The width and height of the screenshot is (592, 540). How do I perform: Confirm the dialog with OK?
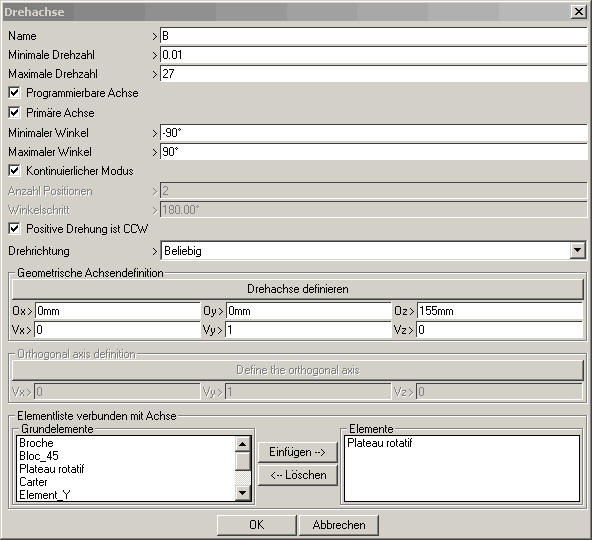(257, 525)
